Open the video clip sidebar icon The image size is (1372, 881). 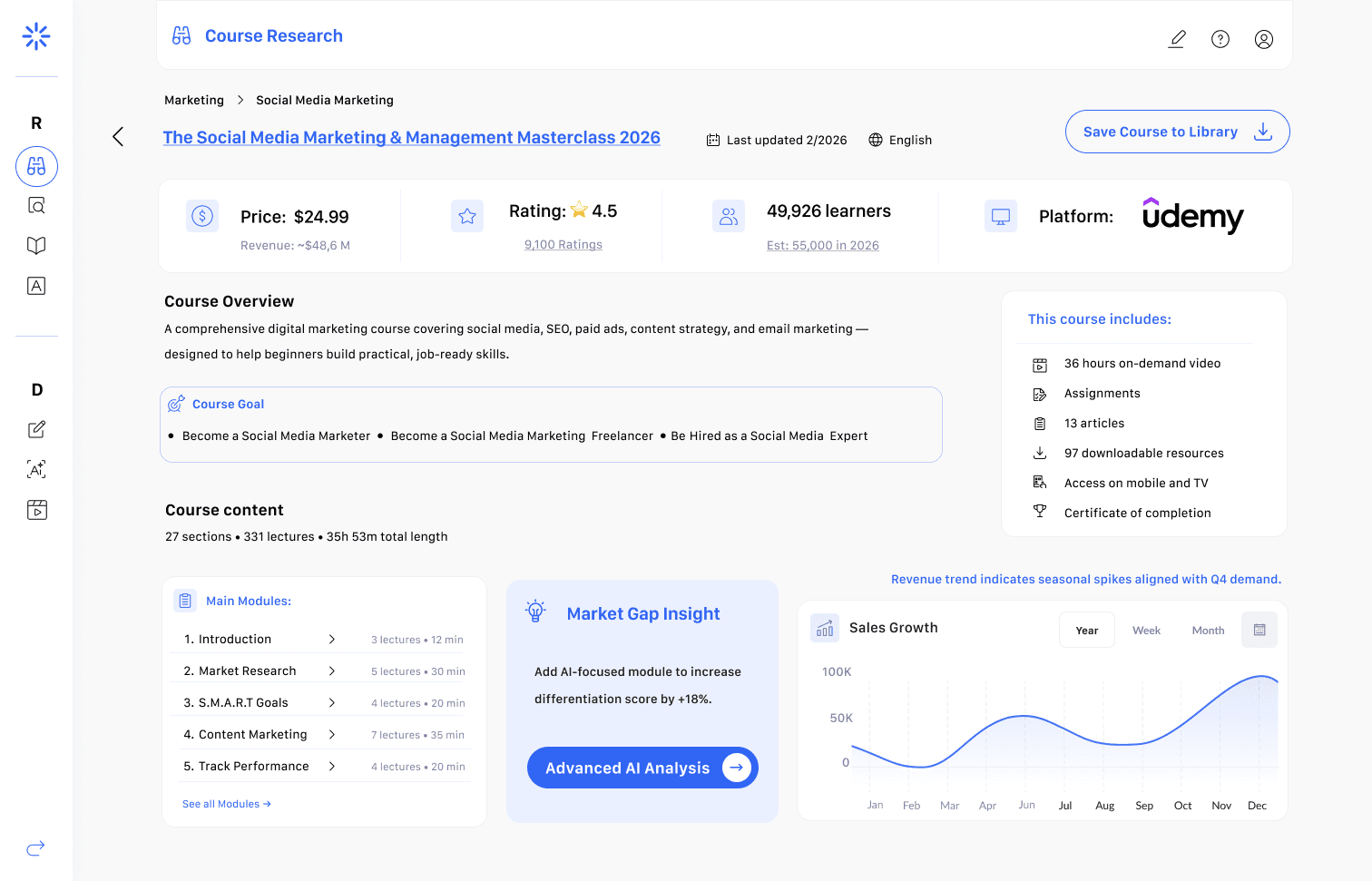coord(36,510)
